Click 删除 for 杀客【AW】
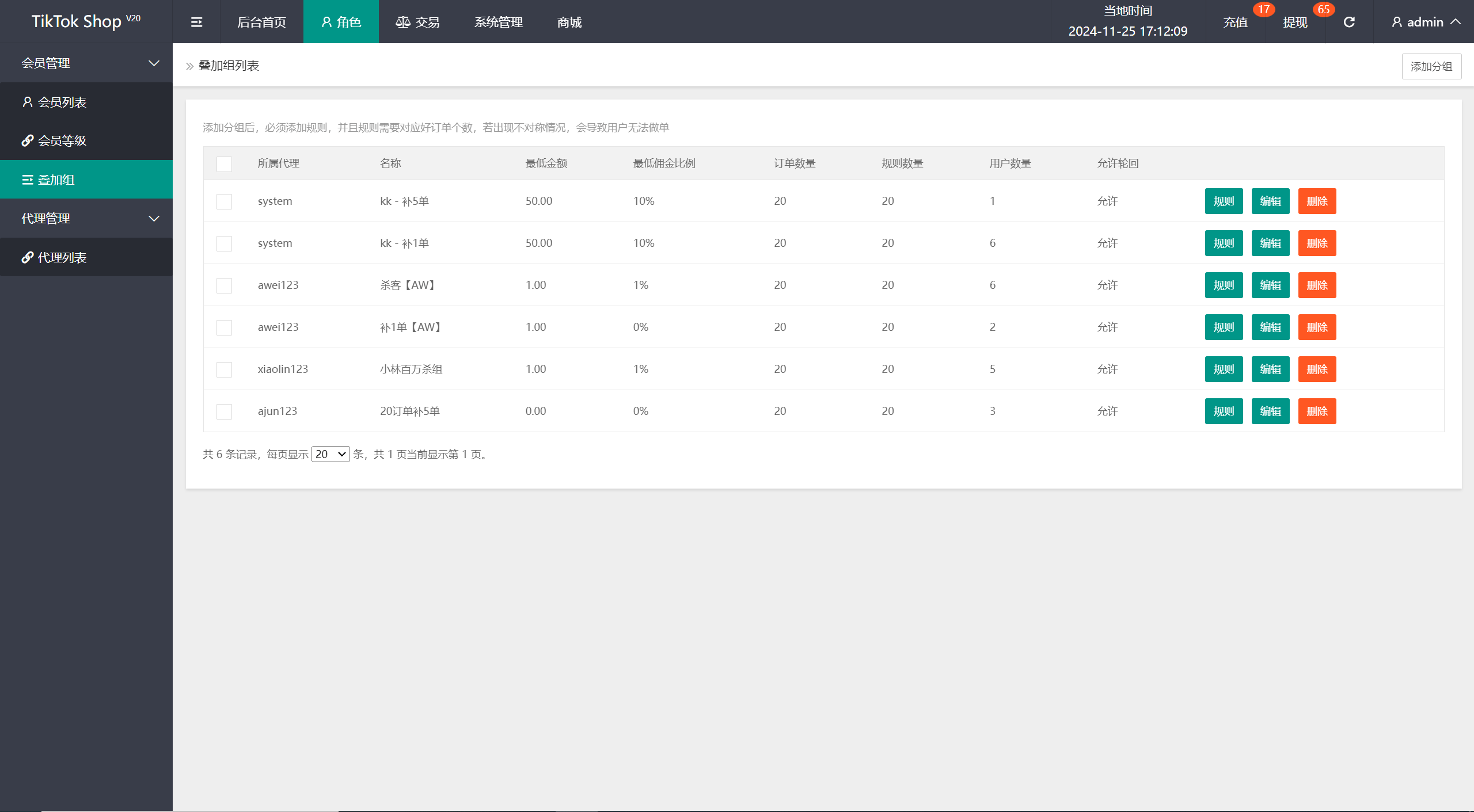Screen dimensions: 1474x812 coord(1317,285)
